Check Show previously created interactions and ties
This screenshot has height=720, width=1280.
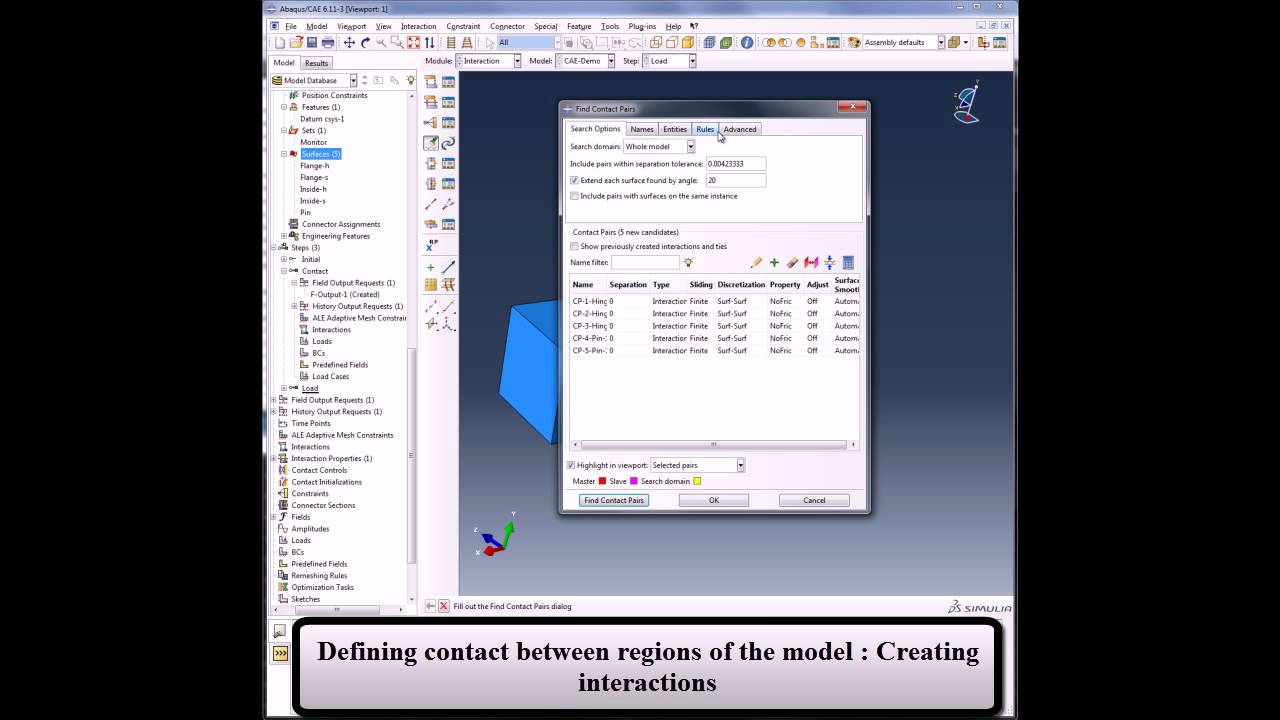pos(574,246)
